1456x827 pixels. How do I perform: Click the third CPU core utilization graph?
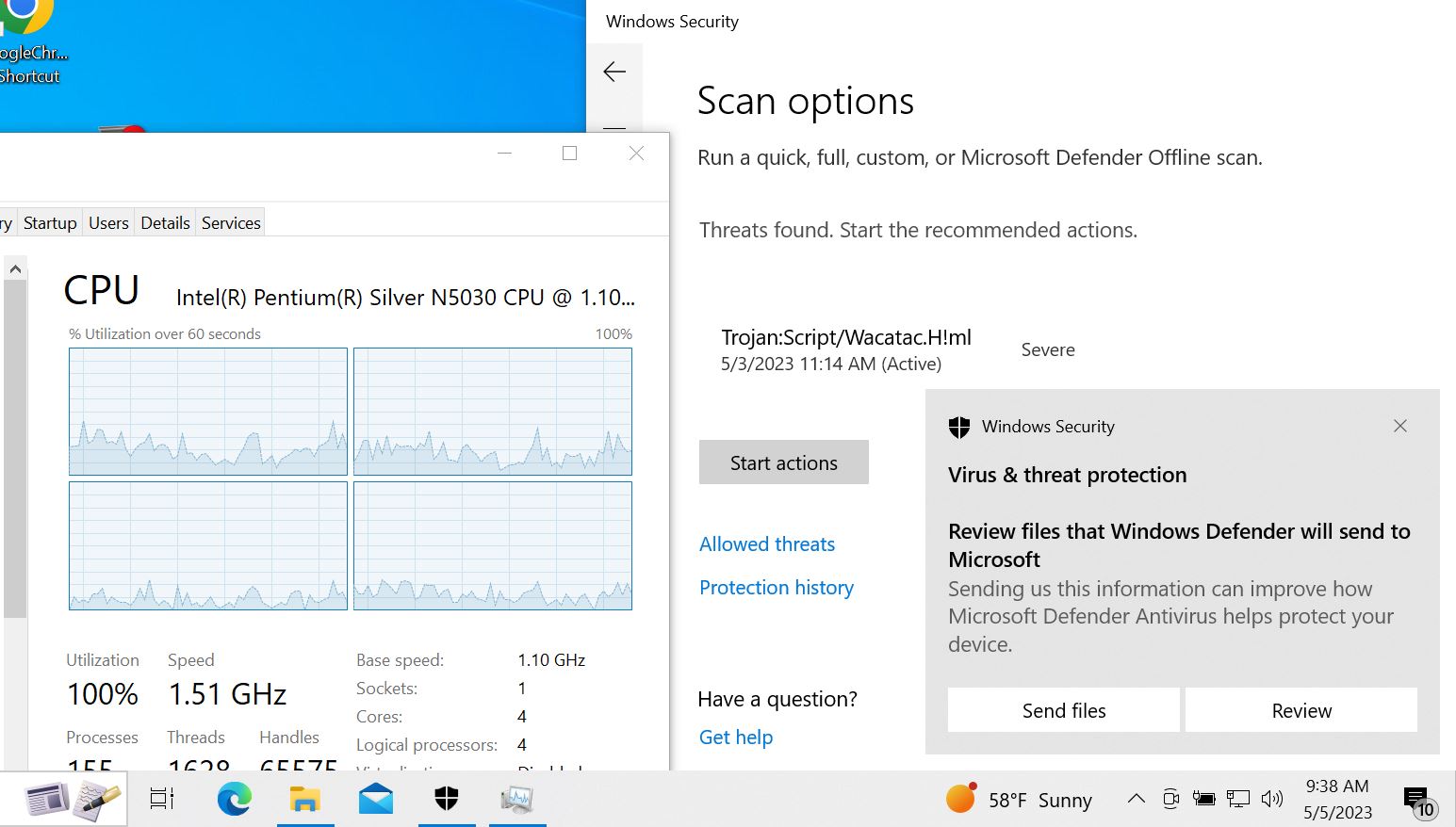pyautogui.click(x=208, y=546)
